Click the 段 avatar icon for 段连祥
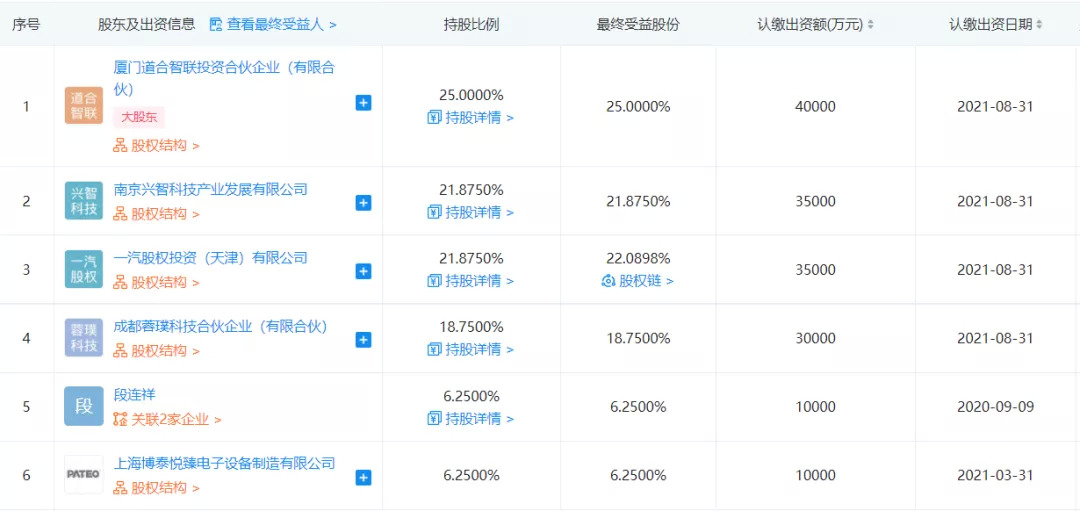Screen dimensions: 1080x511 click(84, 406)
